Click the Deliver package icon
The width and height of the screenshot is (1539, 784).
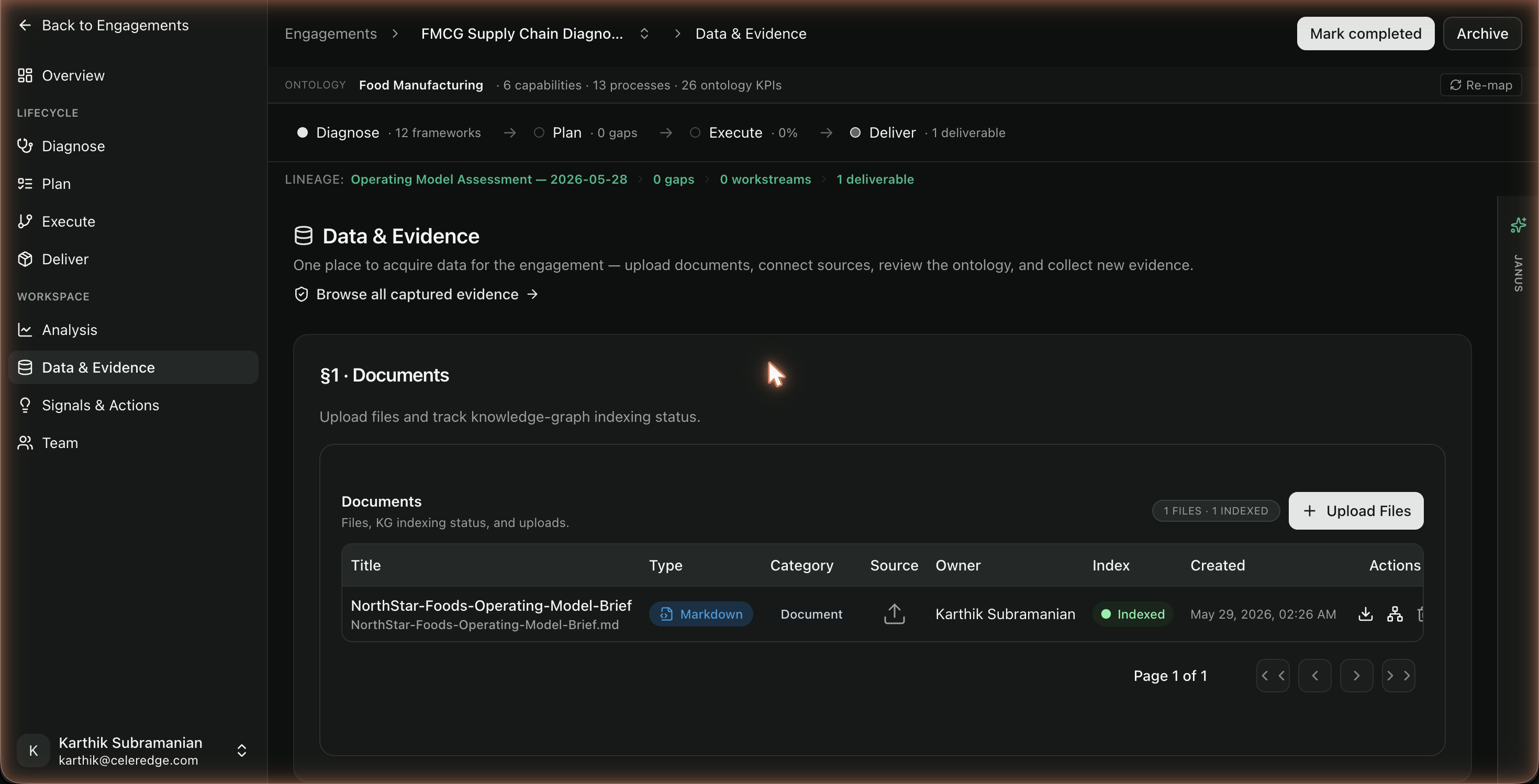tap(25, 259)
